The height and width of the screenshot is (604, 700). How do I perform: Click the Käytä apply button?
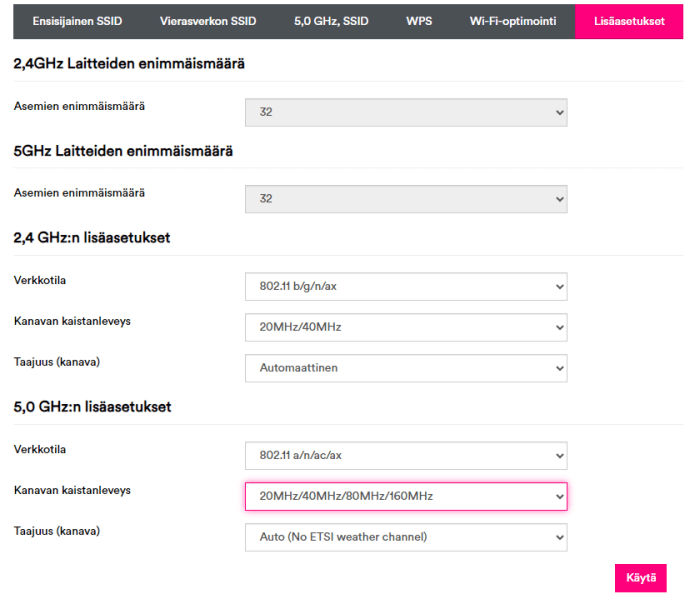(x=641, y=578)
